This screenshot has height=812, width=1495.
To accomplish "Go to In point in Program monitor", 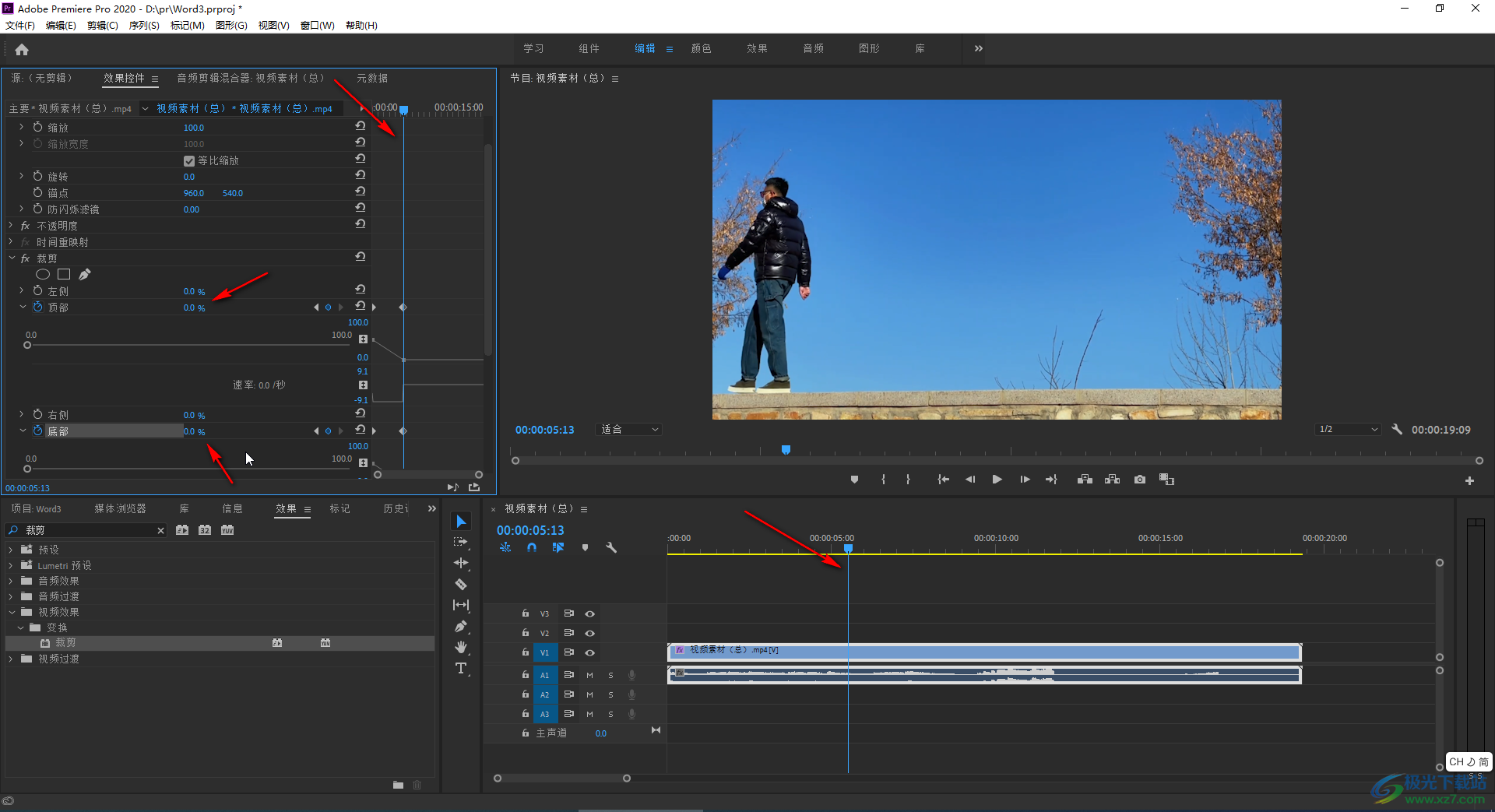I will 943,480.
